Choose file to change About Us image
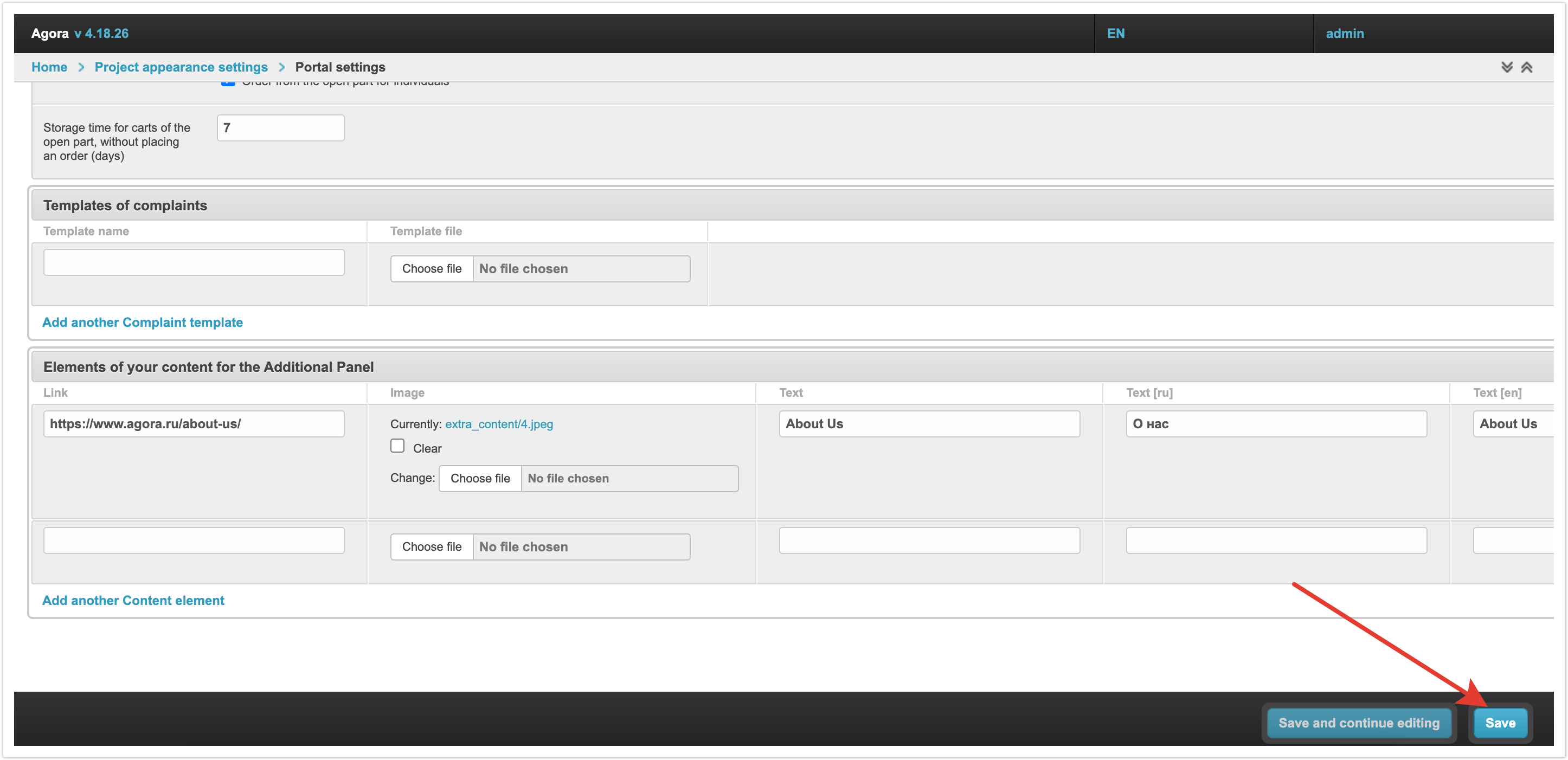This screenshot has height=760, width=1568. tap(480, 478)
